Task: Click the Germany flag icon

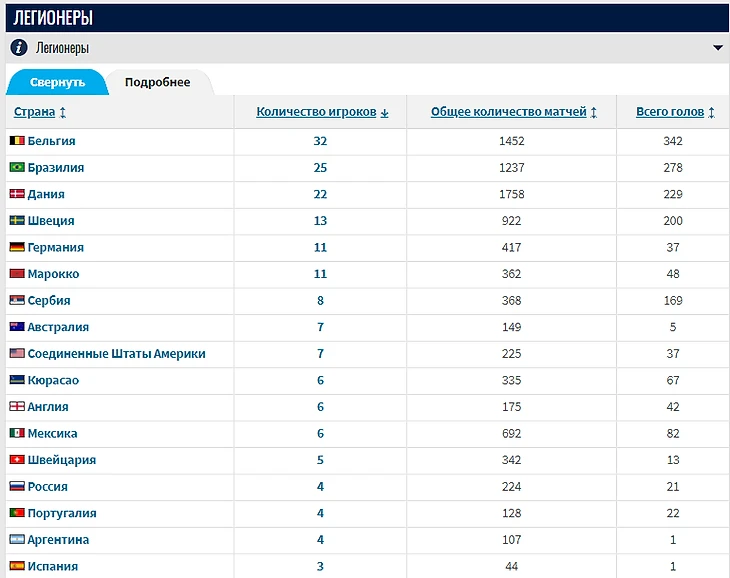Action: coord(17,247)
